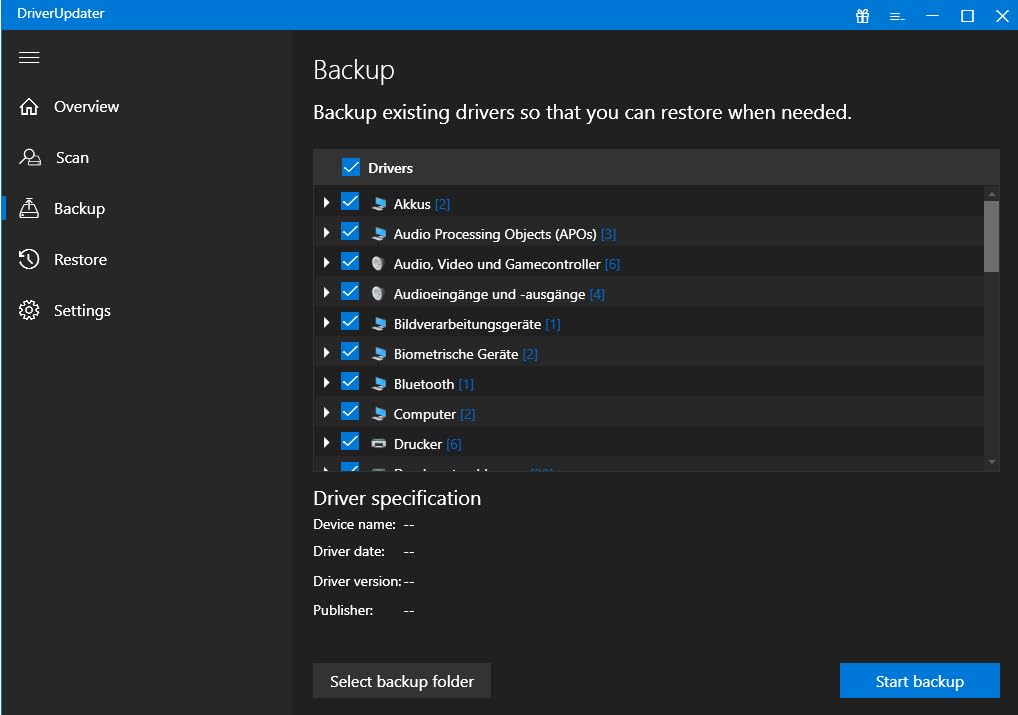
Task: Switch to the Restore page
Action: click(x=81, y=260)
